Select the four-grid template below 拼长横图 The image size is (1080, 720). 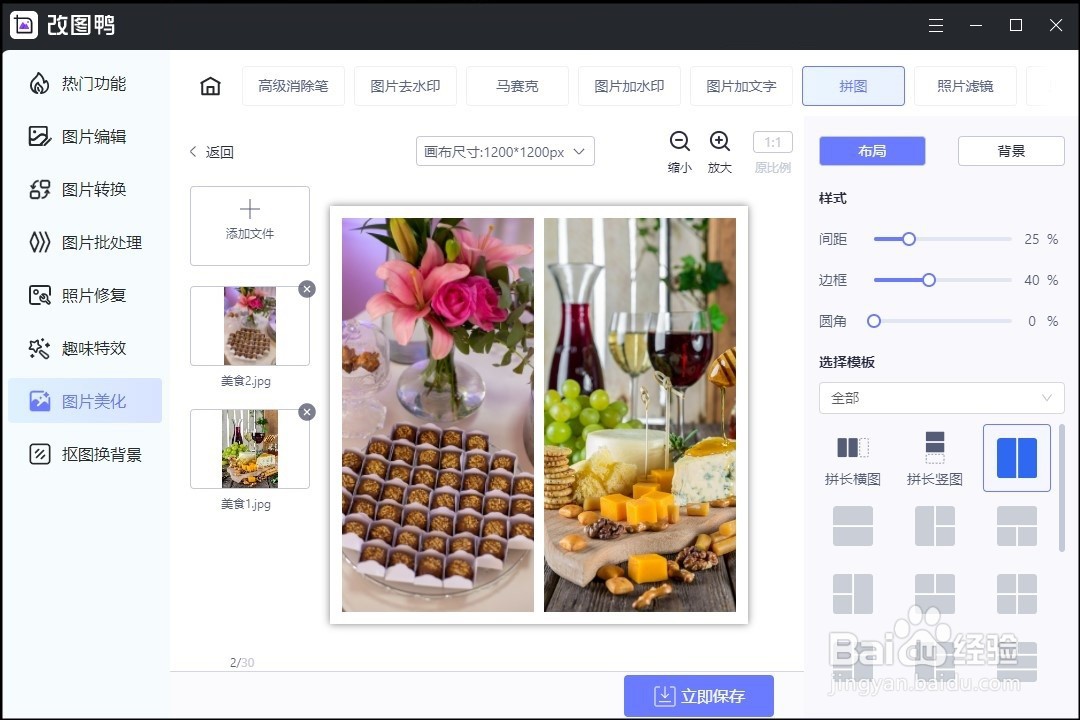(x=853, y=525)
